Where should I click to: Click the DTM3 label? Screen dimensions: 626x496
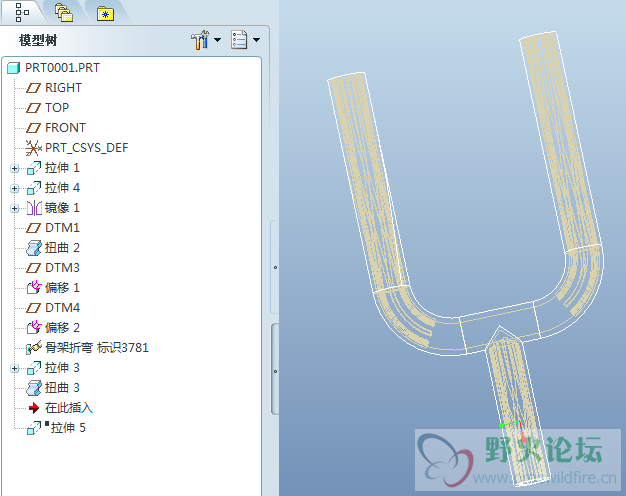tap(62, 268)
